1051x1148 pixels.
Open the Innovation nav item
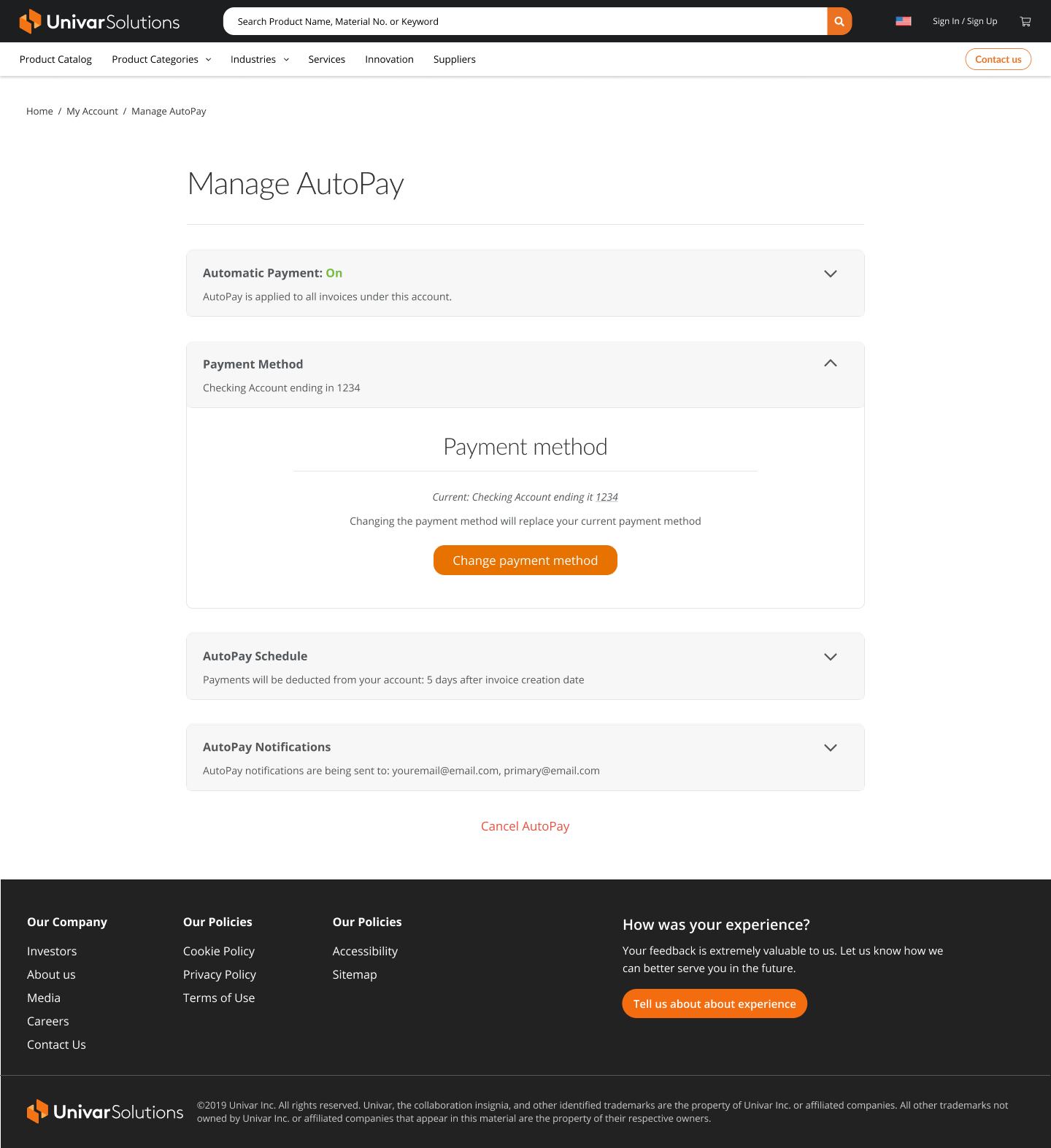(389, 59)
